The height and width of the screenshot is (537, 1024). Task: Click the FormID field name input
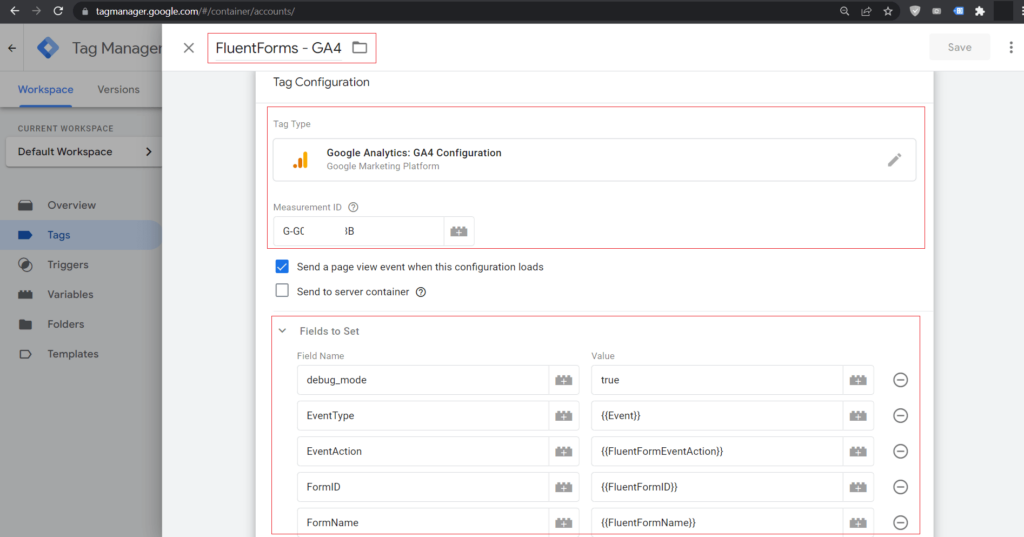click(423, 487)
